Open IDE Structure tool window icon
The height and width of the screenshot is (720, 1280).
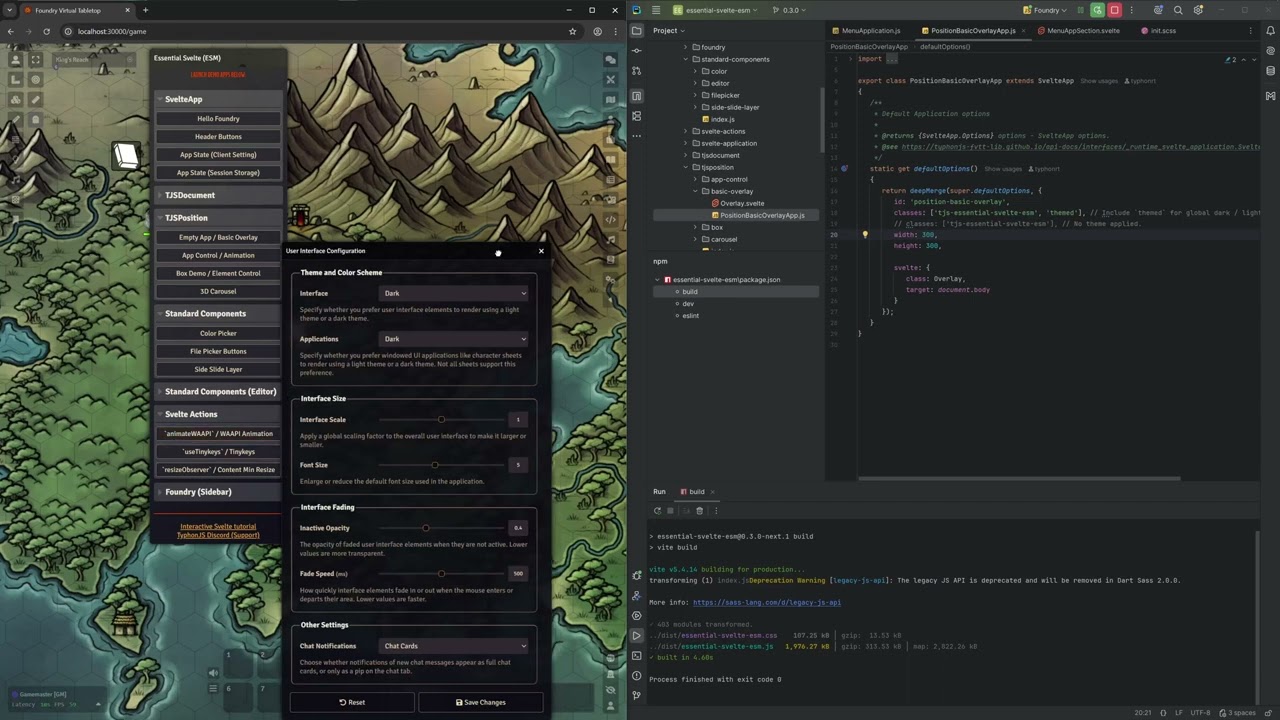click(x=637, y=117)
